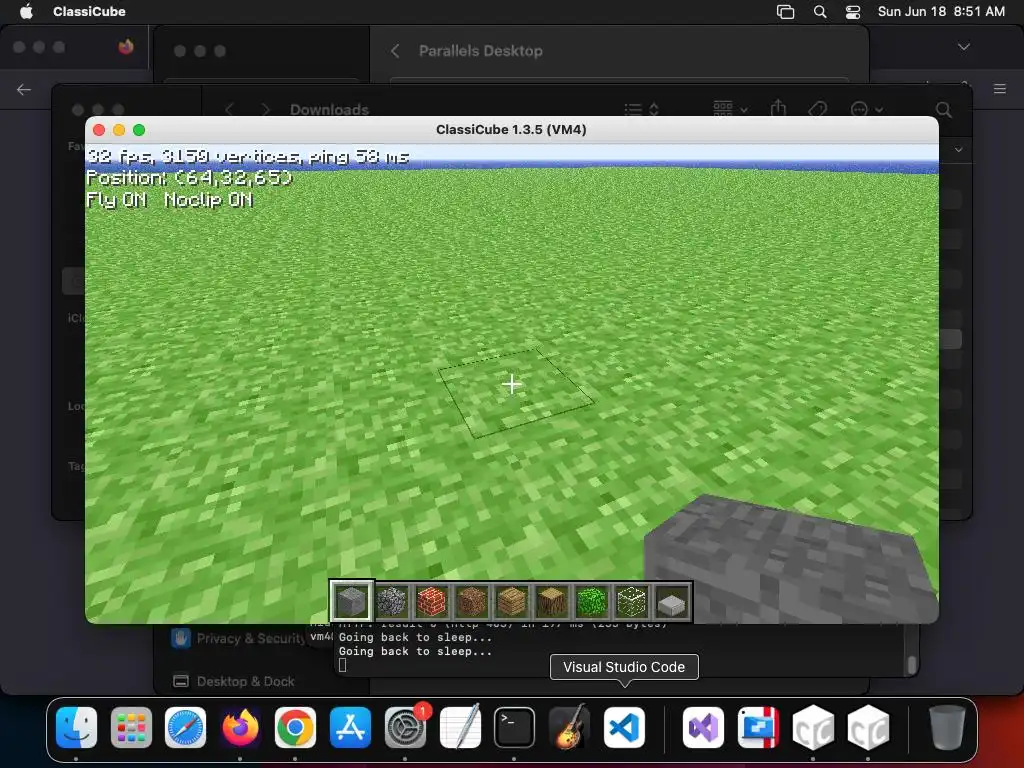Select Privacy & Security in System Settings sidebar
This screenshot has width=1024, height=768.
(239, 638)
